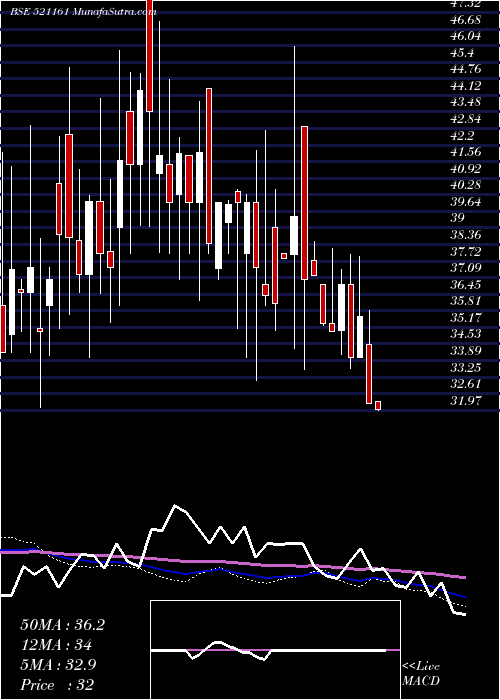Screen dimensions: 500x700
Task: Click the last small red candle near 31.97
Action: pyautogui.click(x=378, y=405)
